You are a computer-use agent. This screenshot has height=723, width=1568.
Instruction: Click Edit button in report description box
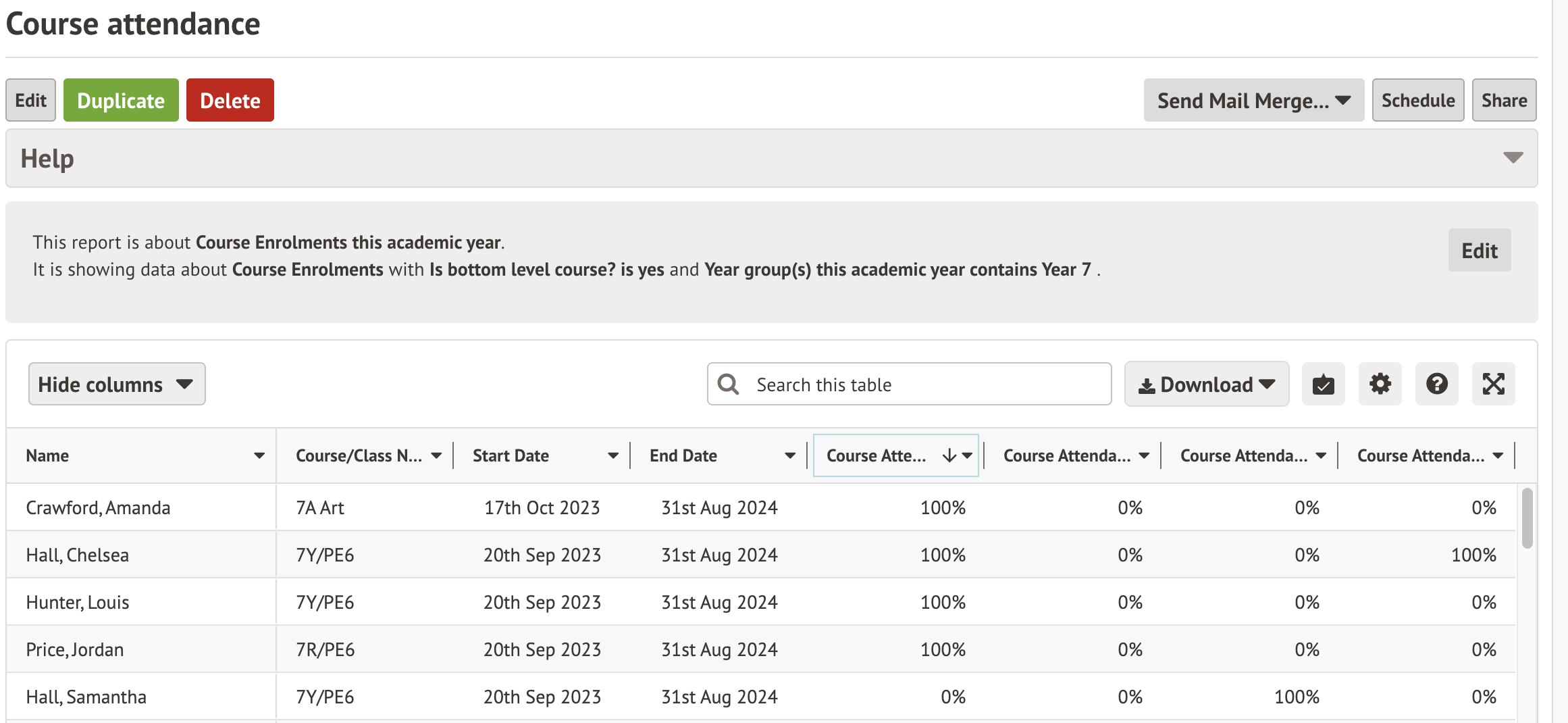1479,251
